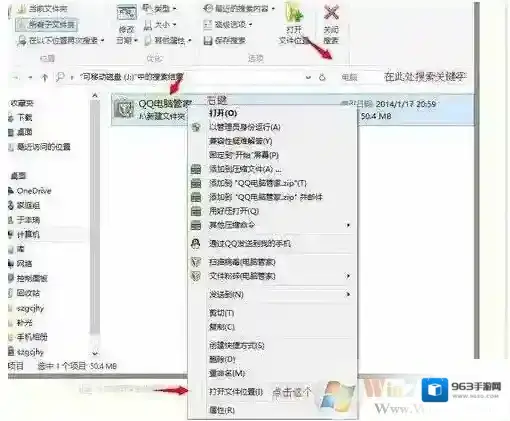
Task: Click 关闭搜索 (close search) X icon
Action: click(x=331, y=13)
